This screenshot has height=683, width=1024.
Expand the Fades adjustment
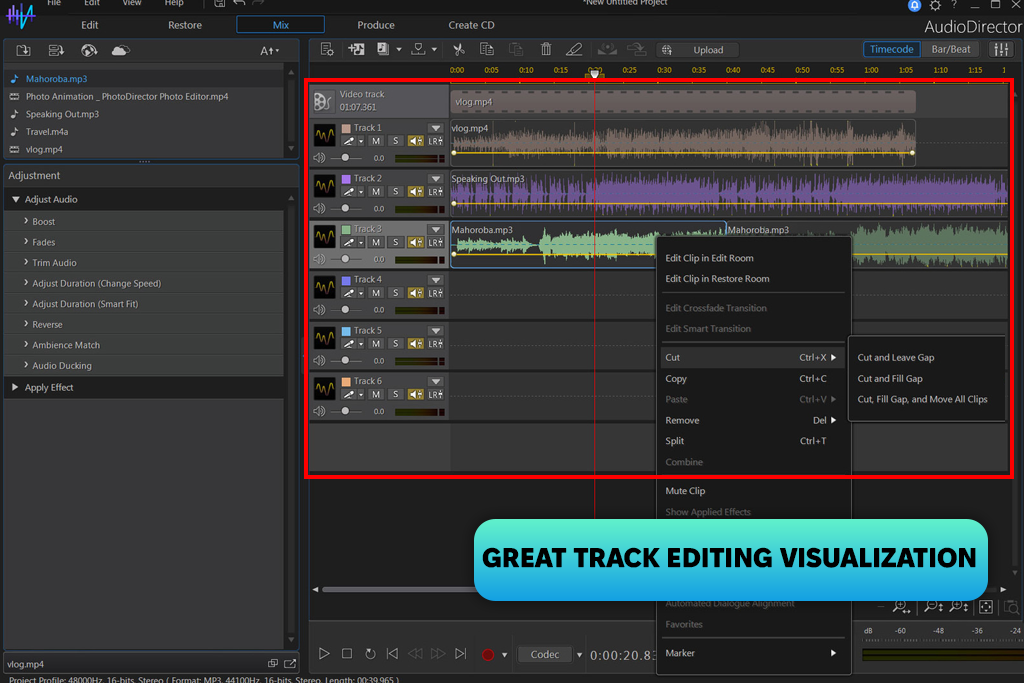point(26,242)
